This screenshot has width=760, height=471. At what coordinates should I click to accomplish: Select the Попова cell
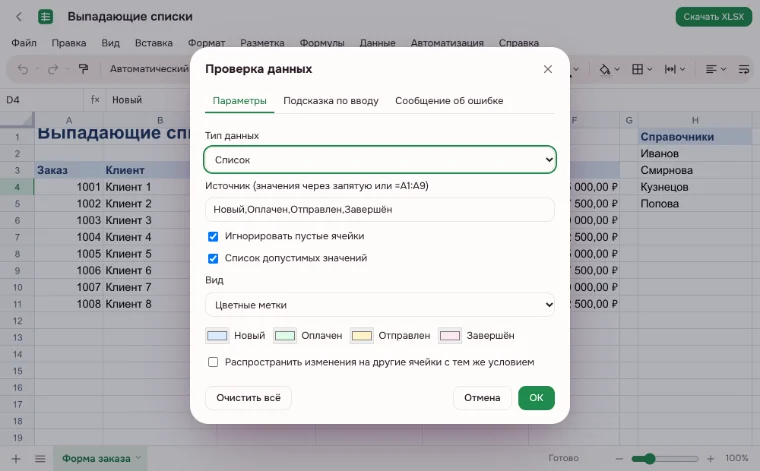click(x=695, y=204)
